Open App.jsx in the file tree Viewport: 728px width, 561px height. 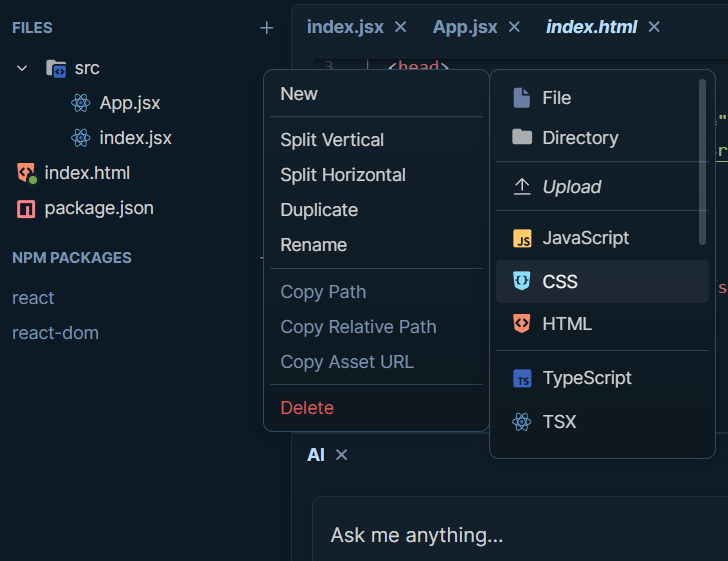pyautogui.click(x=130, y=103)
